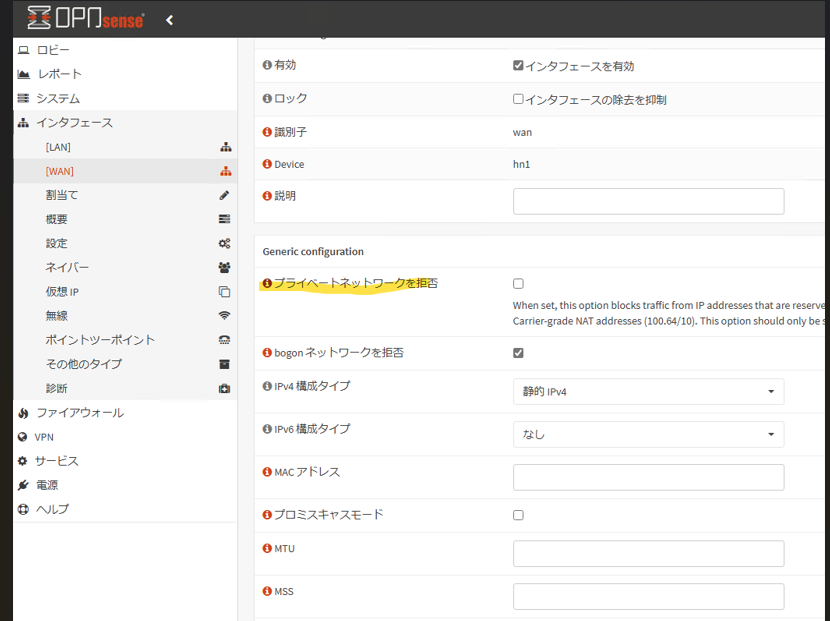Click the 説明 description input field
The height and width of the screenshot is (621, 830).
pos(648,201)
